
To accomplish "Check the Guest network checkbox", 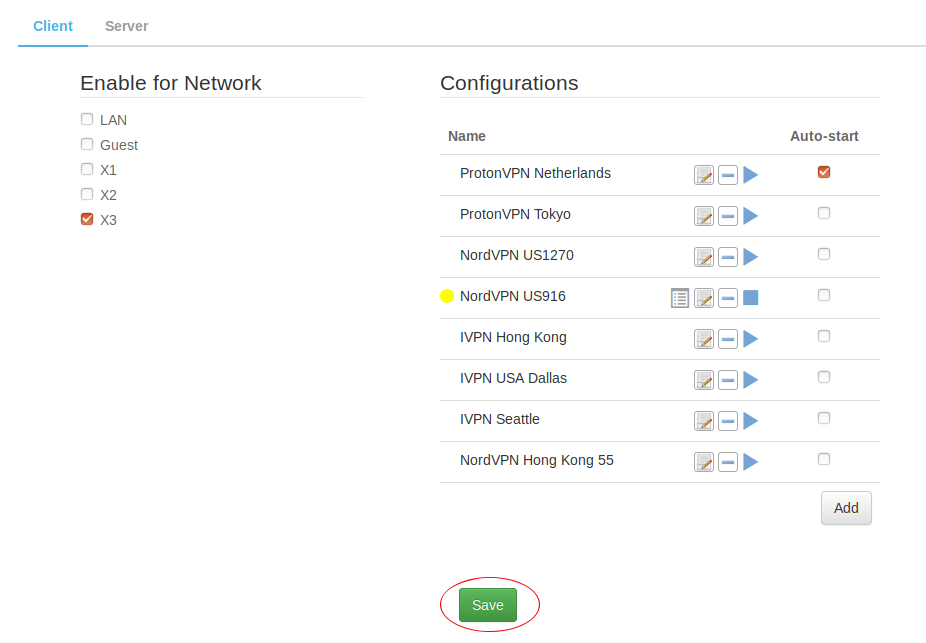I will [x=87, y=144].
